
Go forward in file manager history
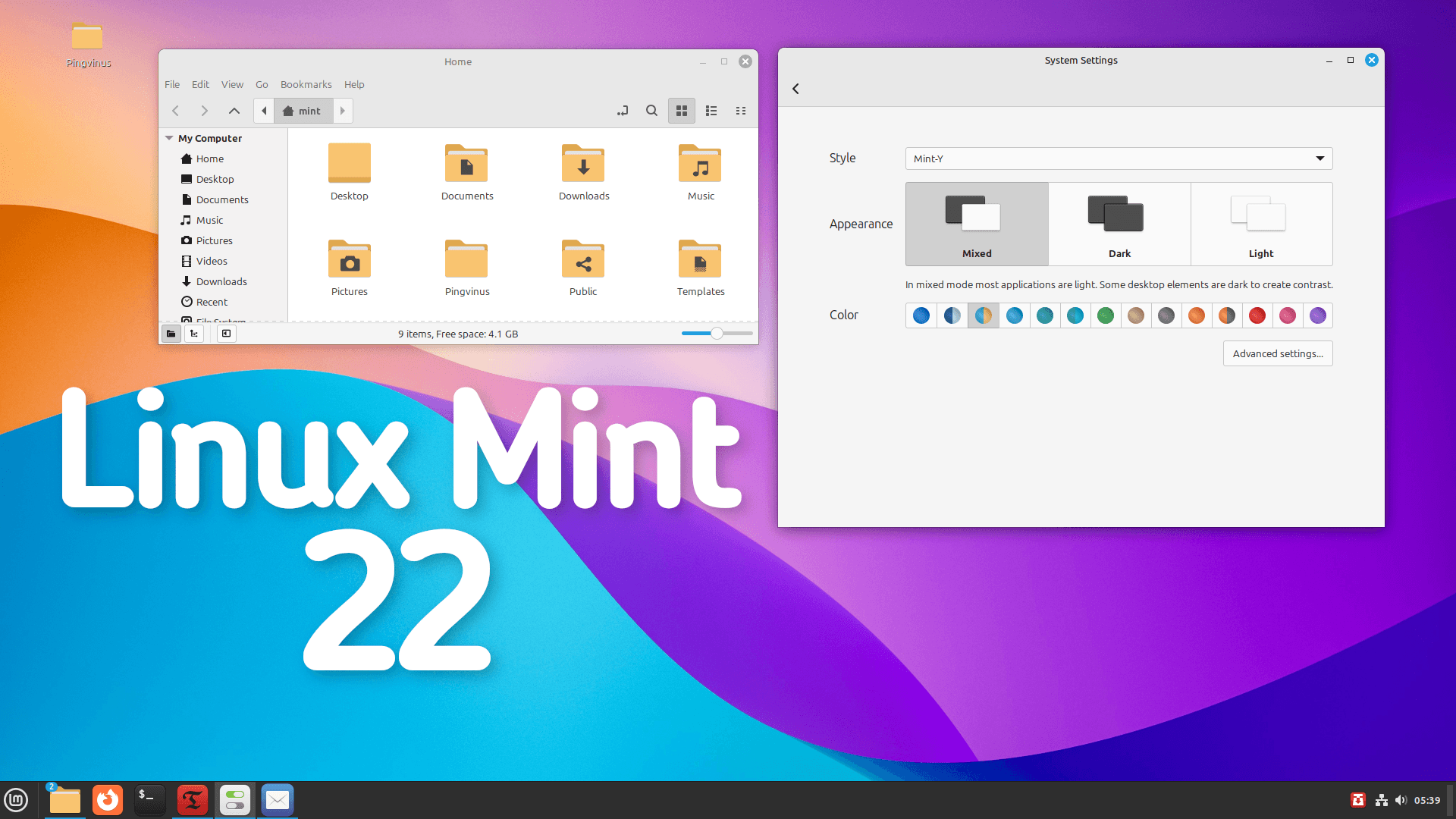click(204, 111)
